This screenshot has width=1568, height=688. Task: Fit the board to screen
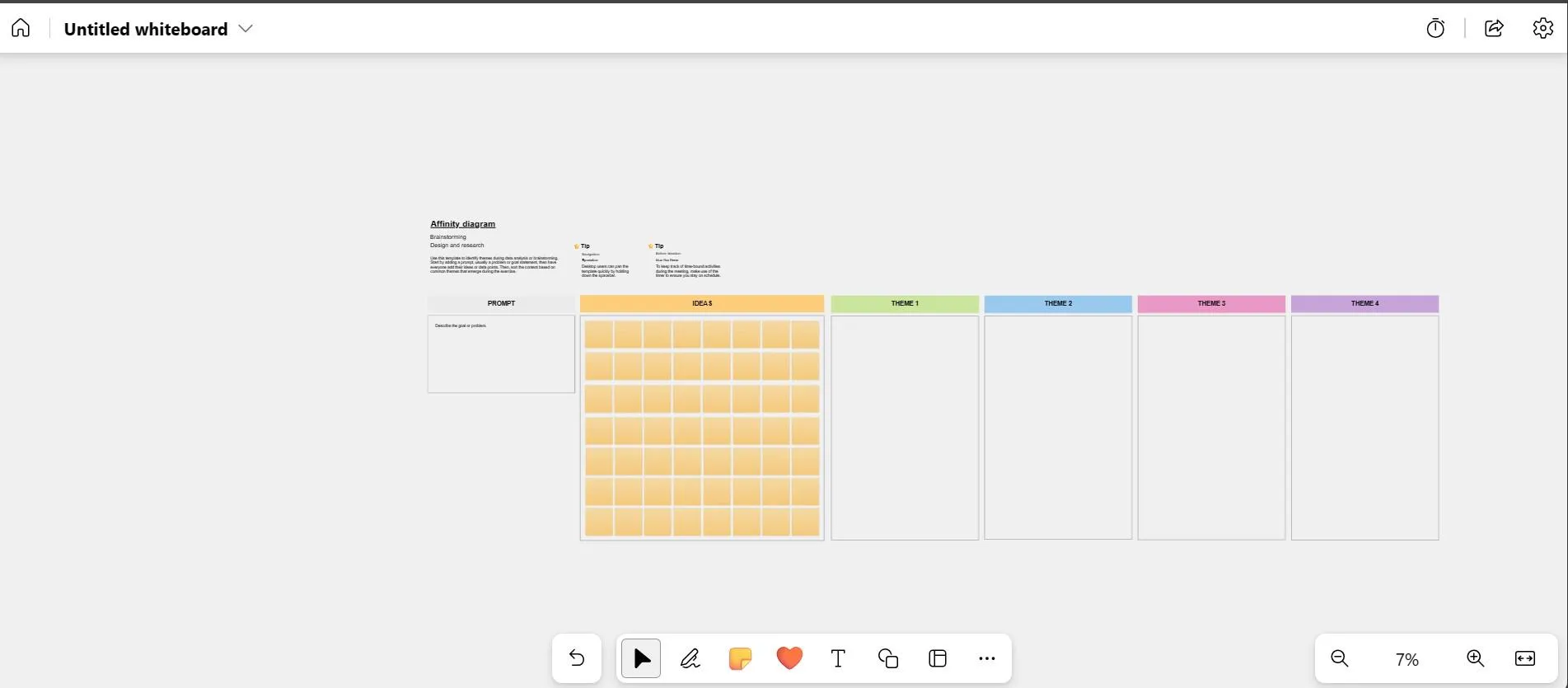[x=1525, y=658]
